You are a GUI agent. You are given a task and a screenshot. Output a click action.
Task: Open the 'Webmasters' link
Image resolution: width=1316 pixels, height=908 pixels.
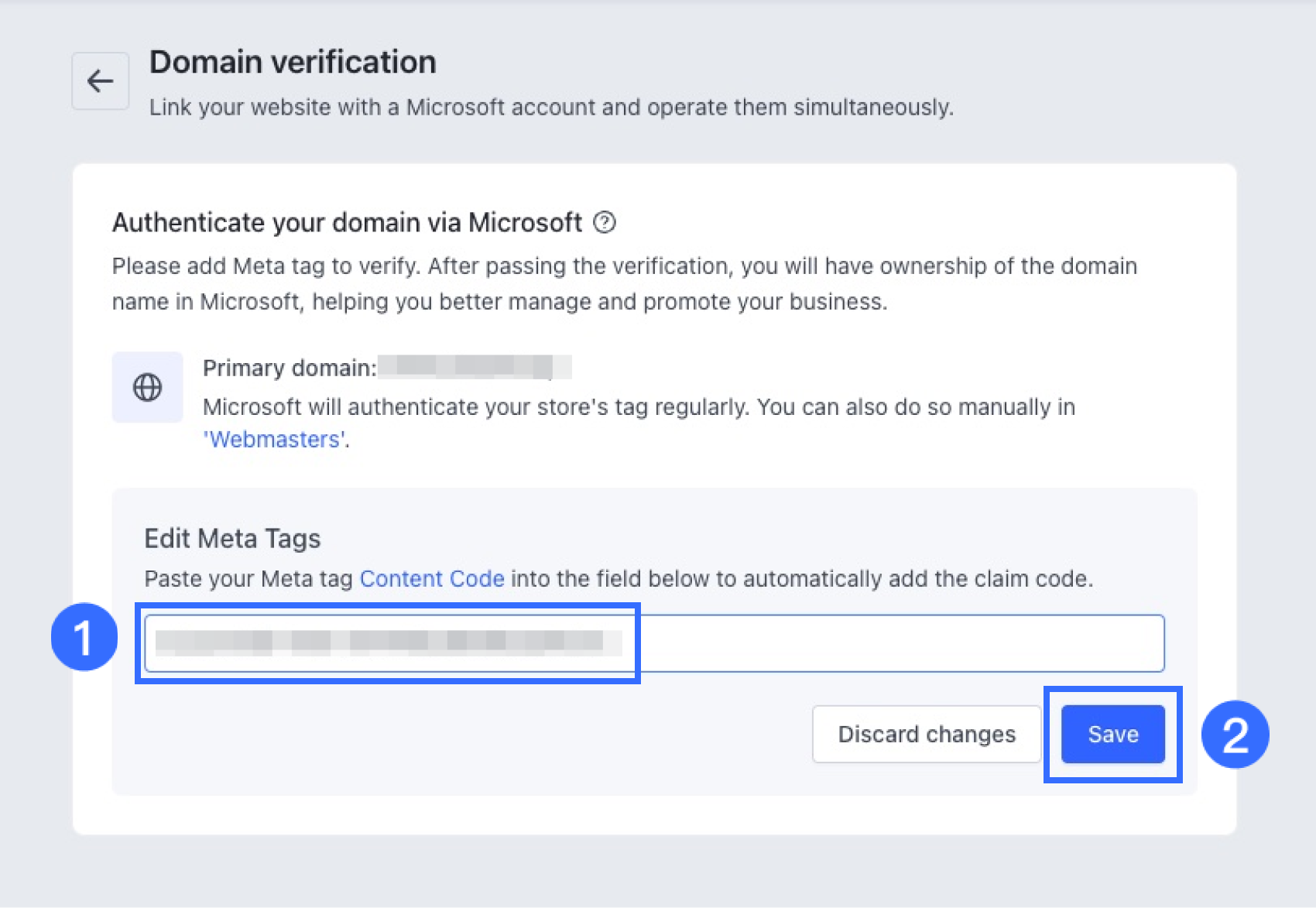pos(274,440)
